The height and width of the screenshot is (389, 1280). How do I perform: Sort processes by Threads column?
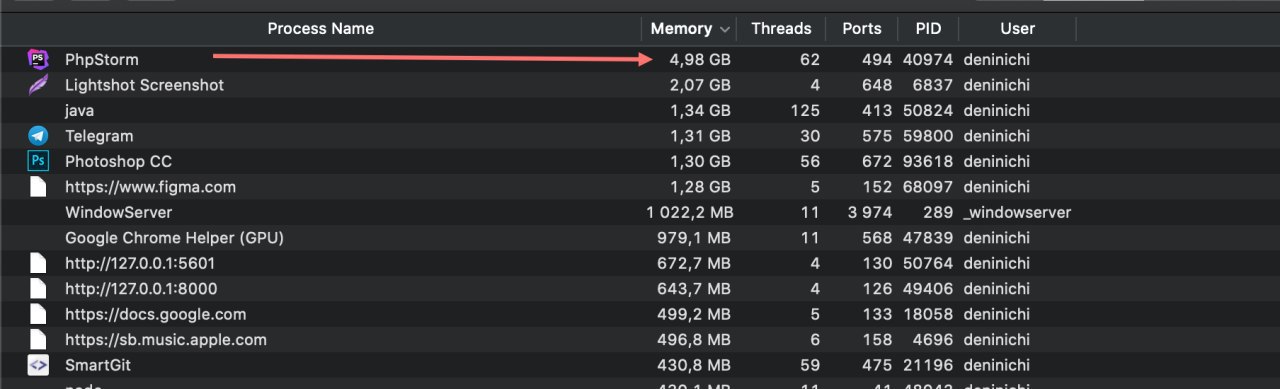[x=781, y=29]
